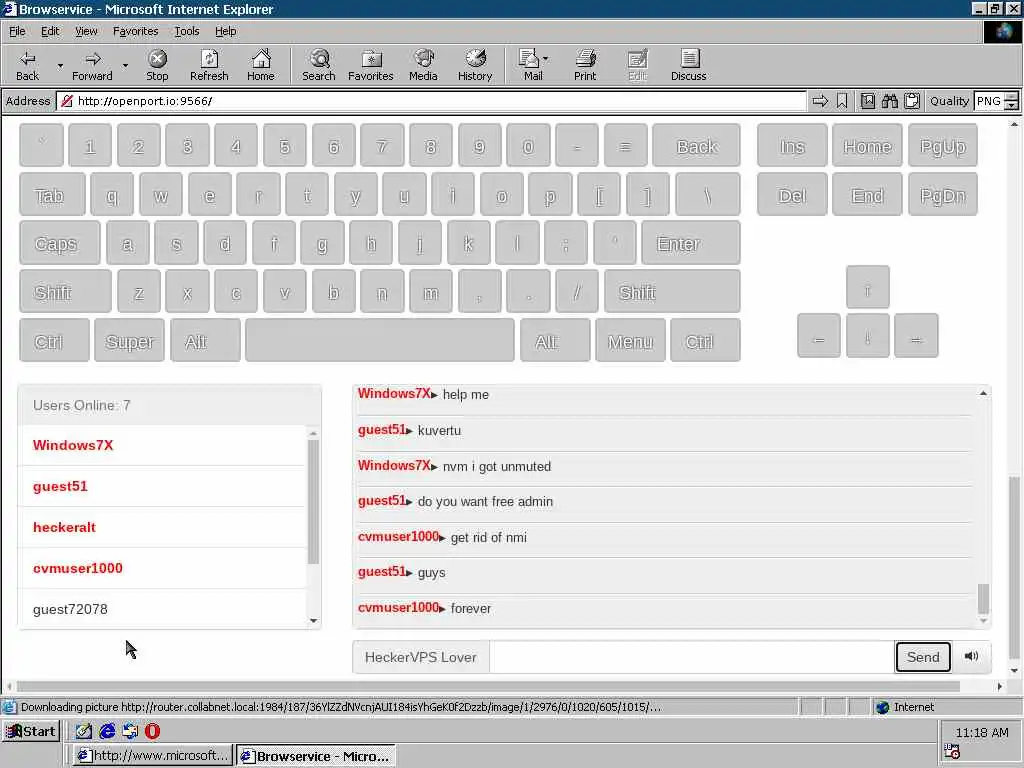Click the left Ctrl virtual key
This screenshot has width=1024, height=768.
coord(54,340)
